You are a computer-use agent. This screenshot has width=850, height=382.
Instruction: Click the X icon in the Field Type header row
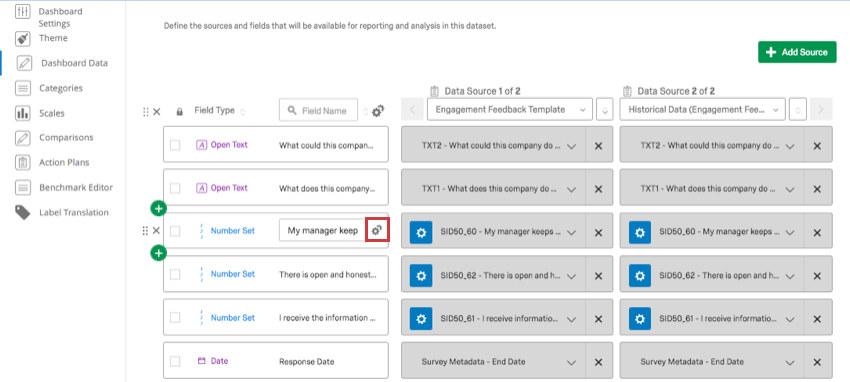pos(157,112)
